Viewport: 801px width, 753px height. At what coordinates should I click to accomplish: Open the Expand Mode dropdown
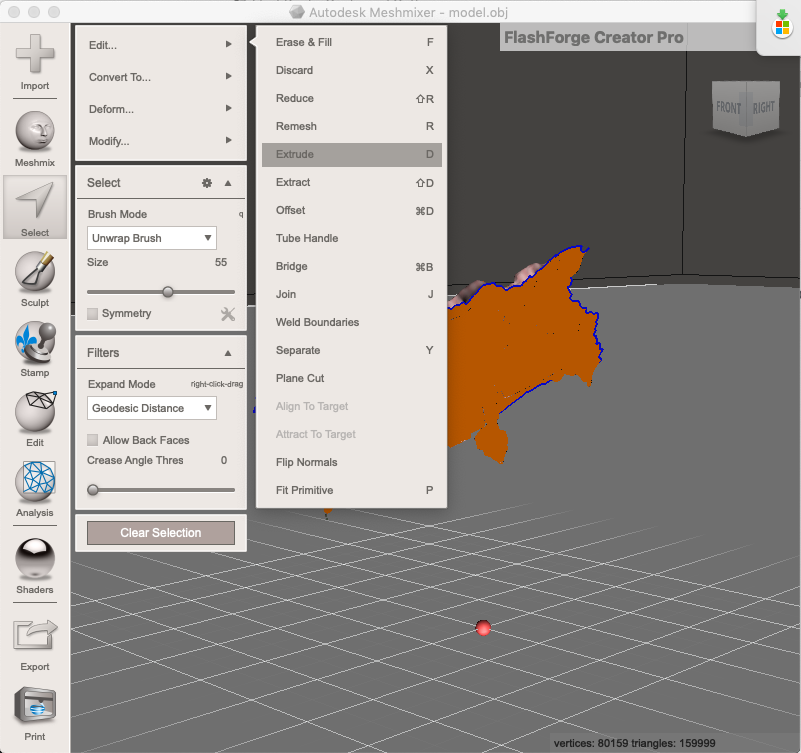(x=152, y=408)
